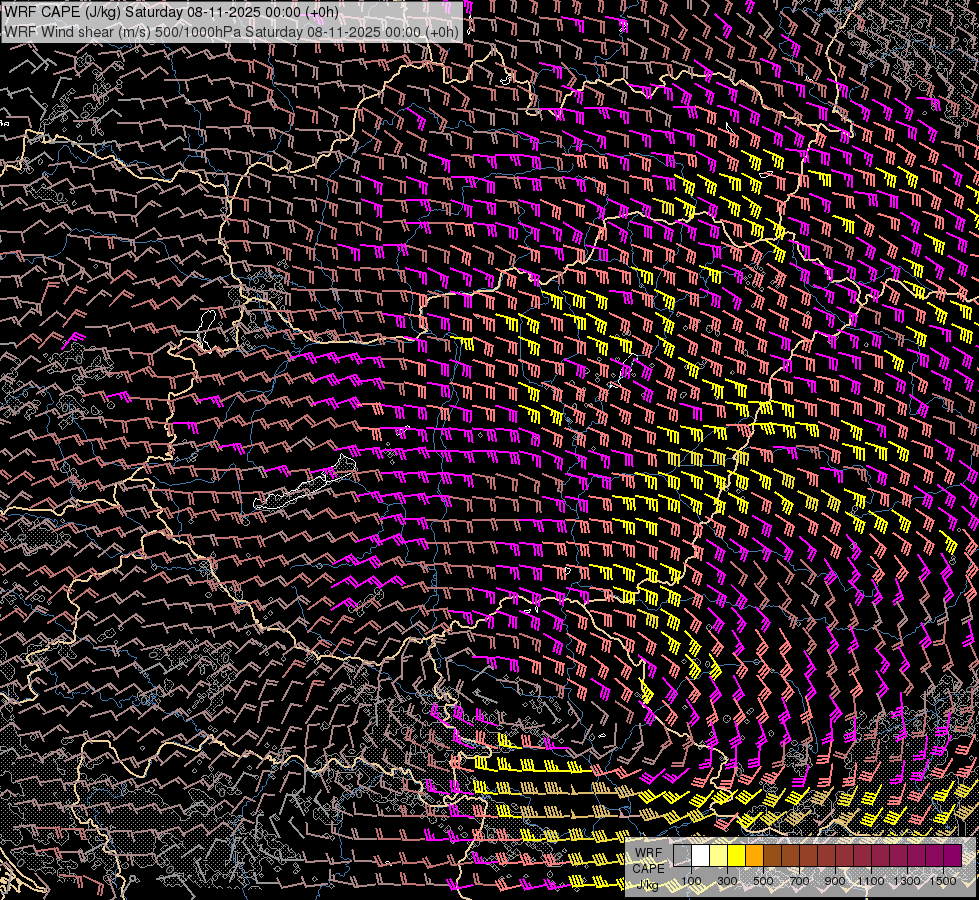Click the 1100 legend scale label
979x900 pixels.
click(x=871, y=881)
